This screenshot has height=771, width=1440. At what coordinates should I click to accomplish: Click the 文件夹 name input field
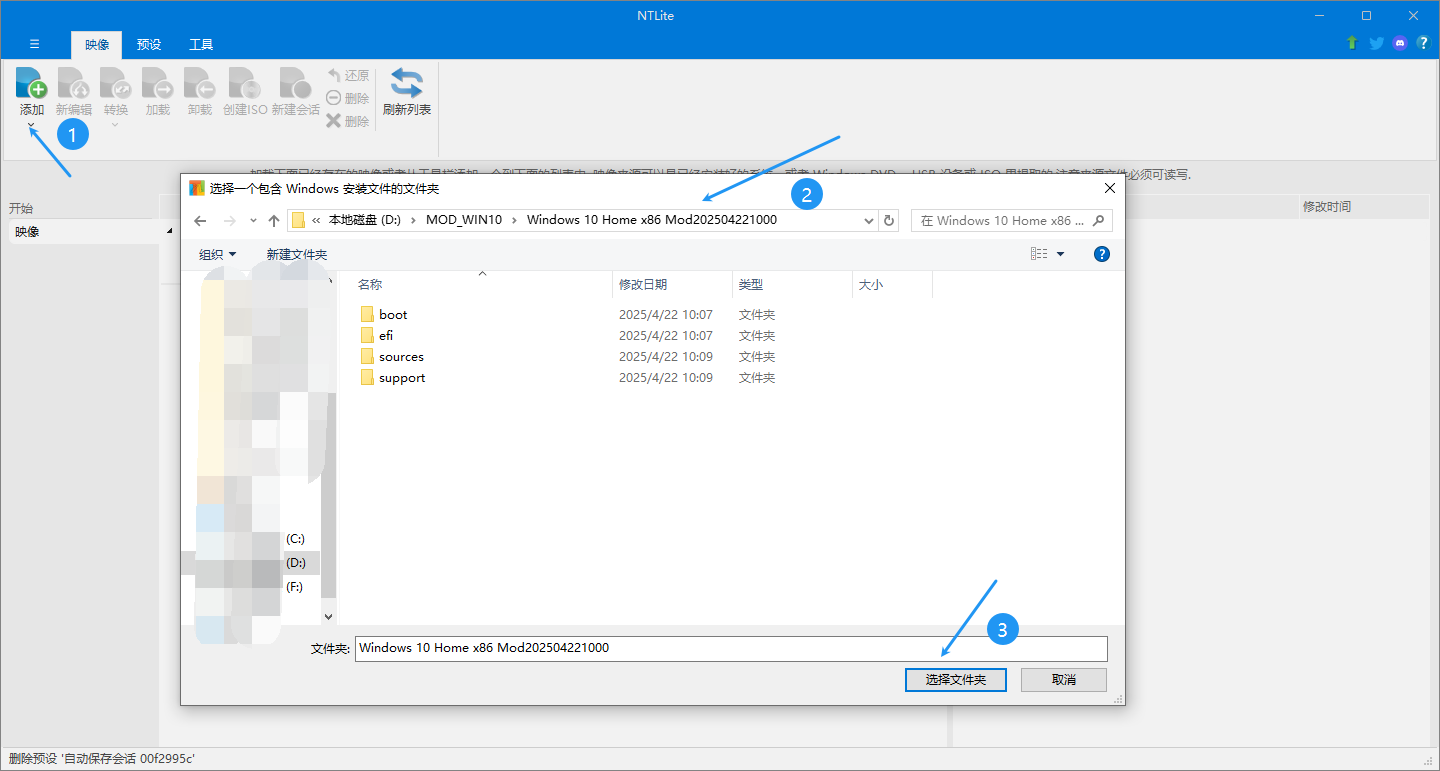[x=731, y=648]
